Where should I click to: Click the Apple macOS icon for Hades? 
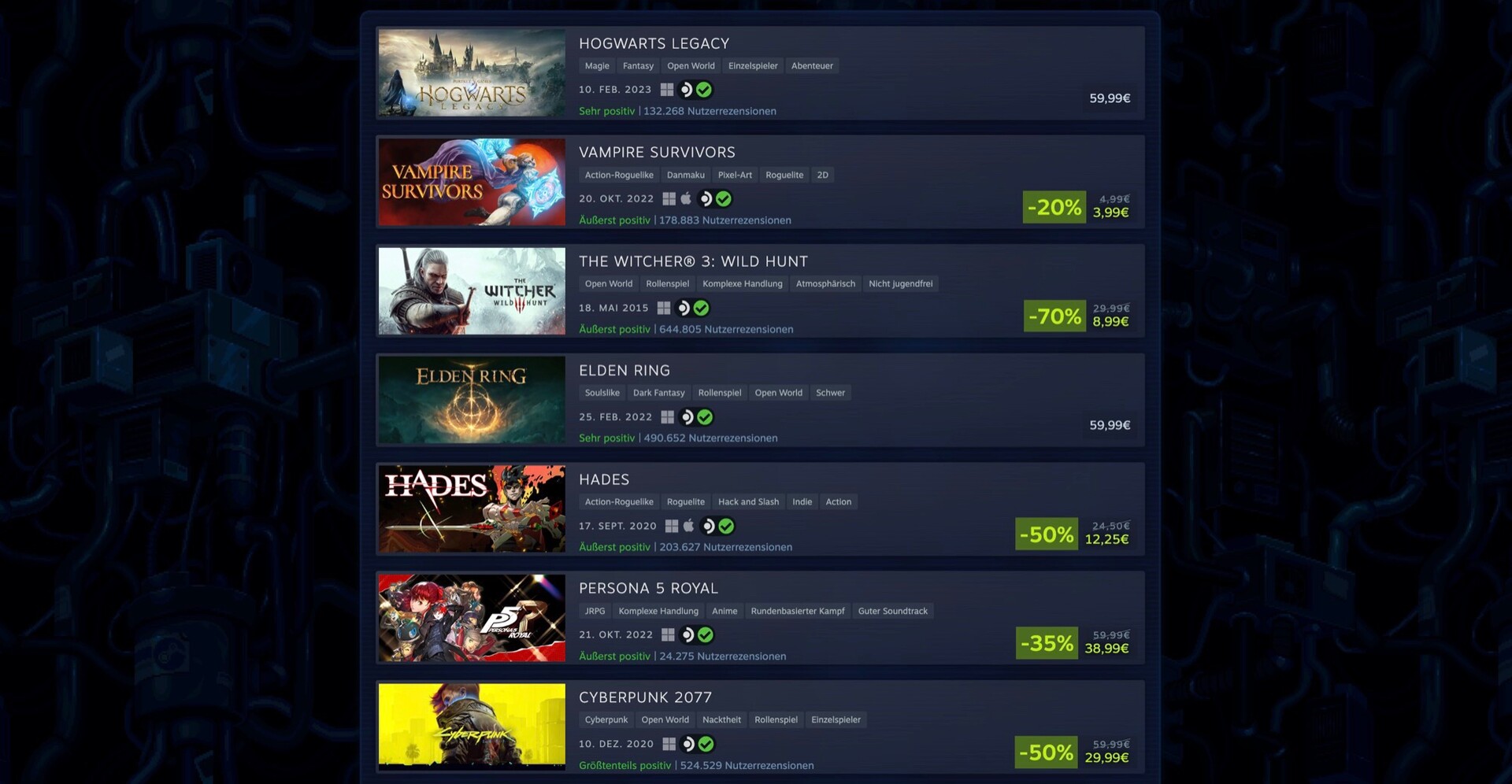coord(688,525)
